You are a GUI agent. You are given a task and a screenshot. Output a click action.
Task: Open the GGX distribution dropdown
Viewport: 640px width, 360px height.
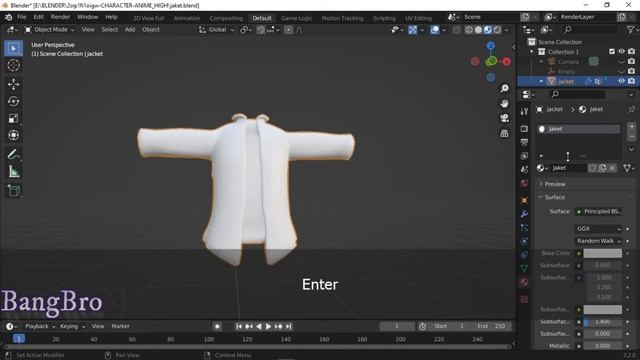click(x=598, y=229)
